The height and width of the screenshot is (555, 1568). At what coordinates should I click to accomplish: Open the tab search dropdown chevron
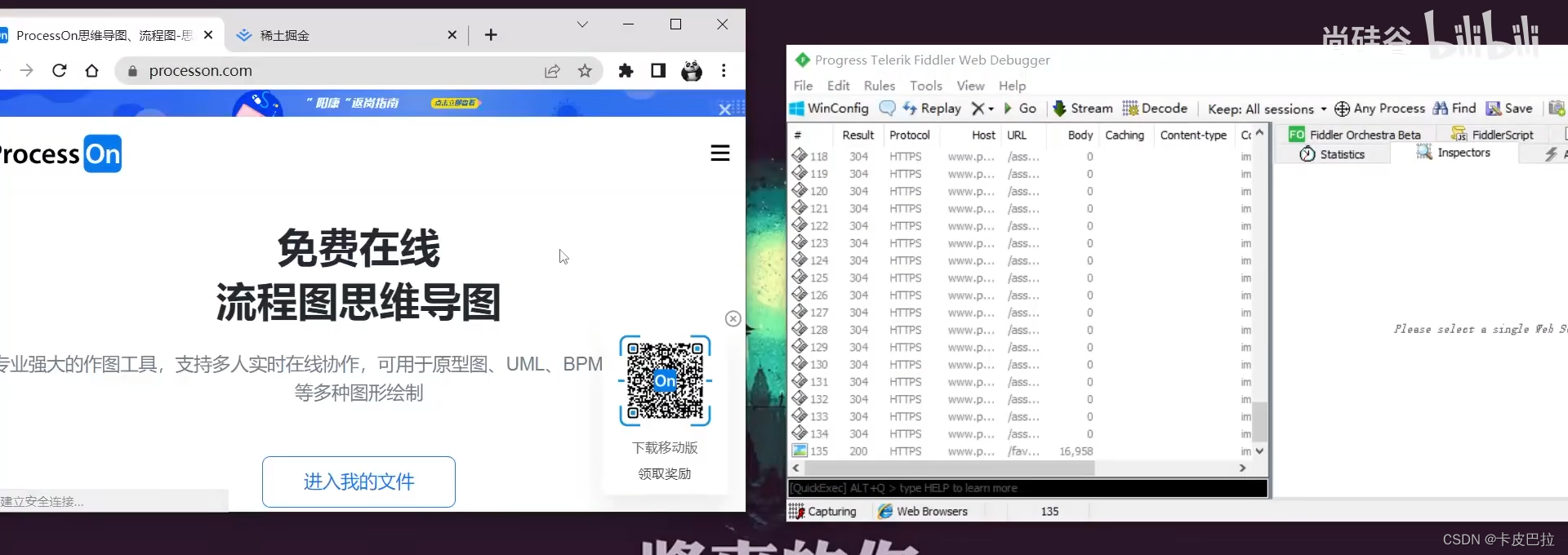click(x=582, y=24)
